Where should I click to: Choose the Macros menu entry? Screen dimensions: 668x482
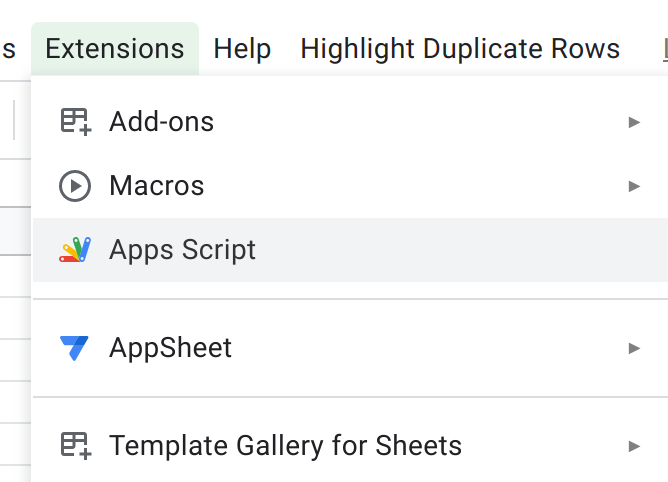point(157,186)
